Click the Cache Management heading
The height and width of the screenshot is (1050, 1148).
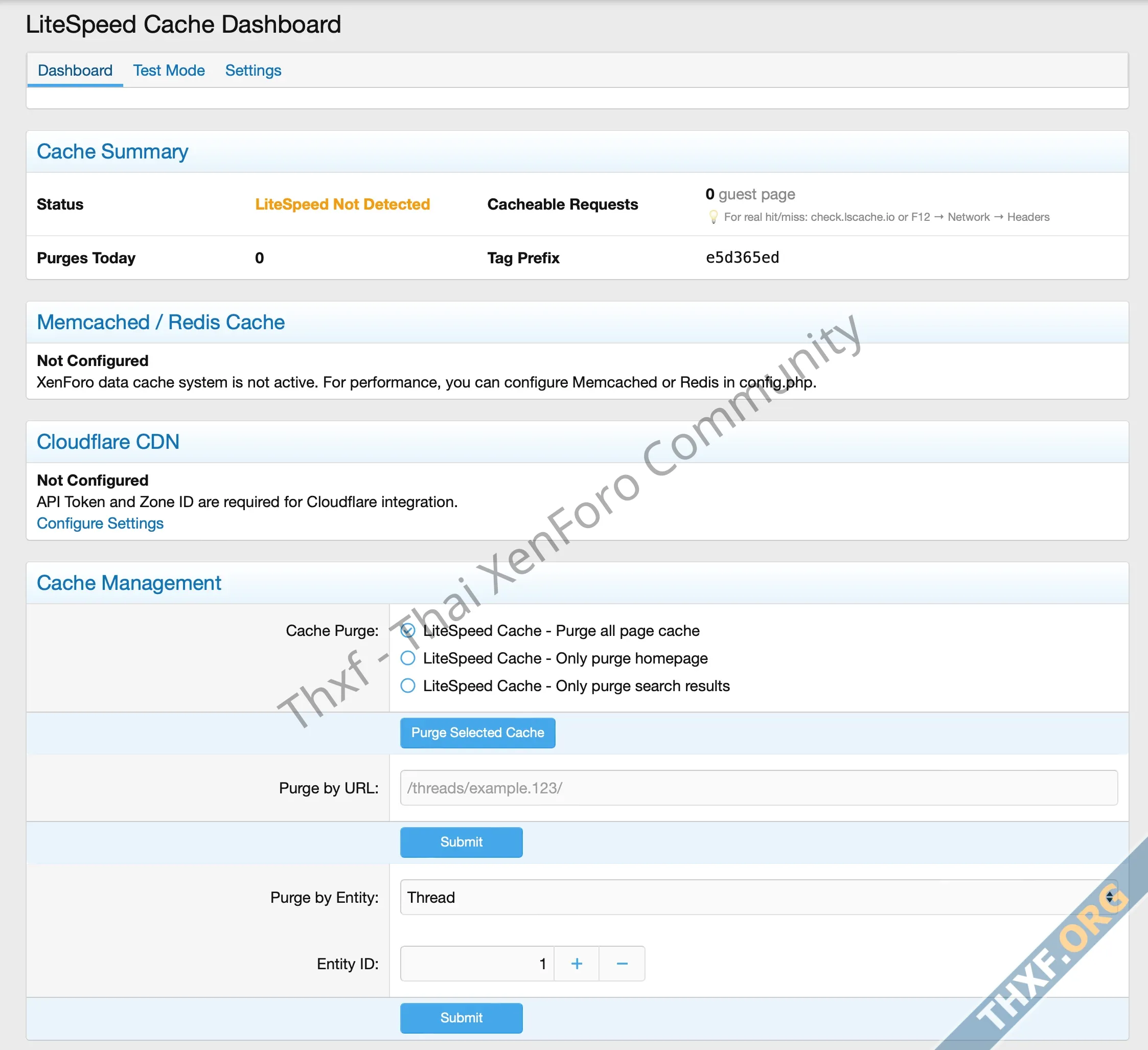[x=129, y=583]
